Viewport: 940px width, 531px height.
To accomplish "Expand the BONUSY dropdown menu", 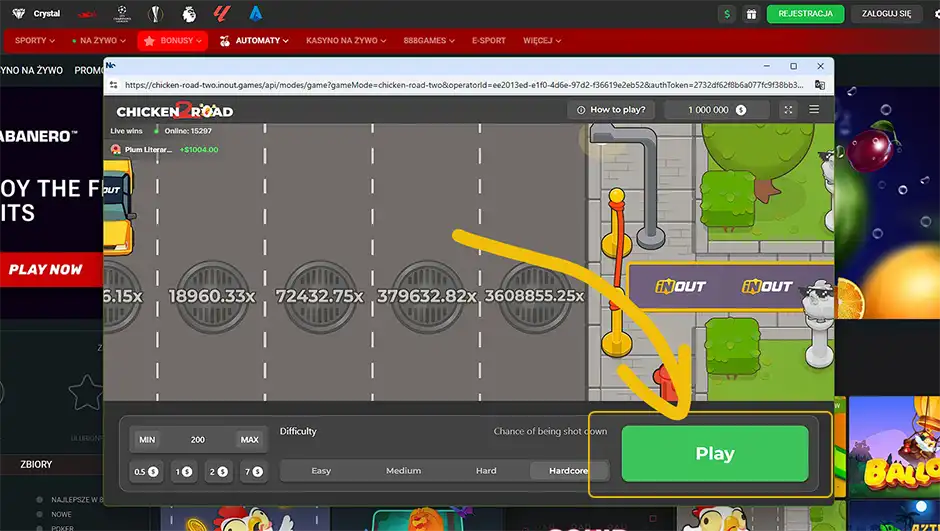I will pos(173,41).
